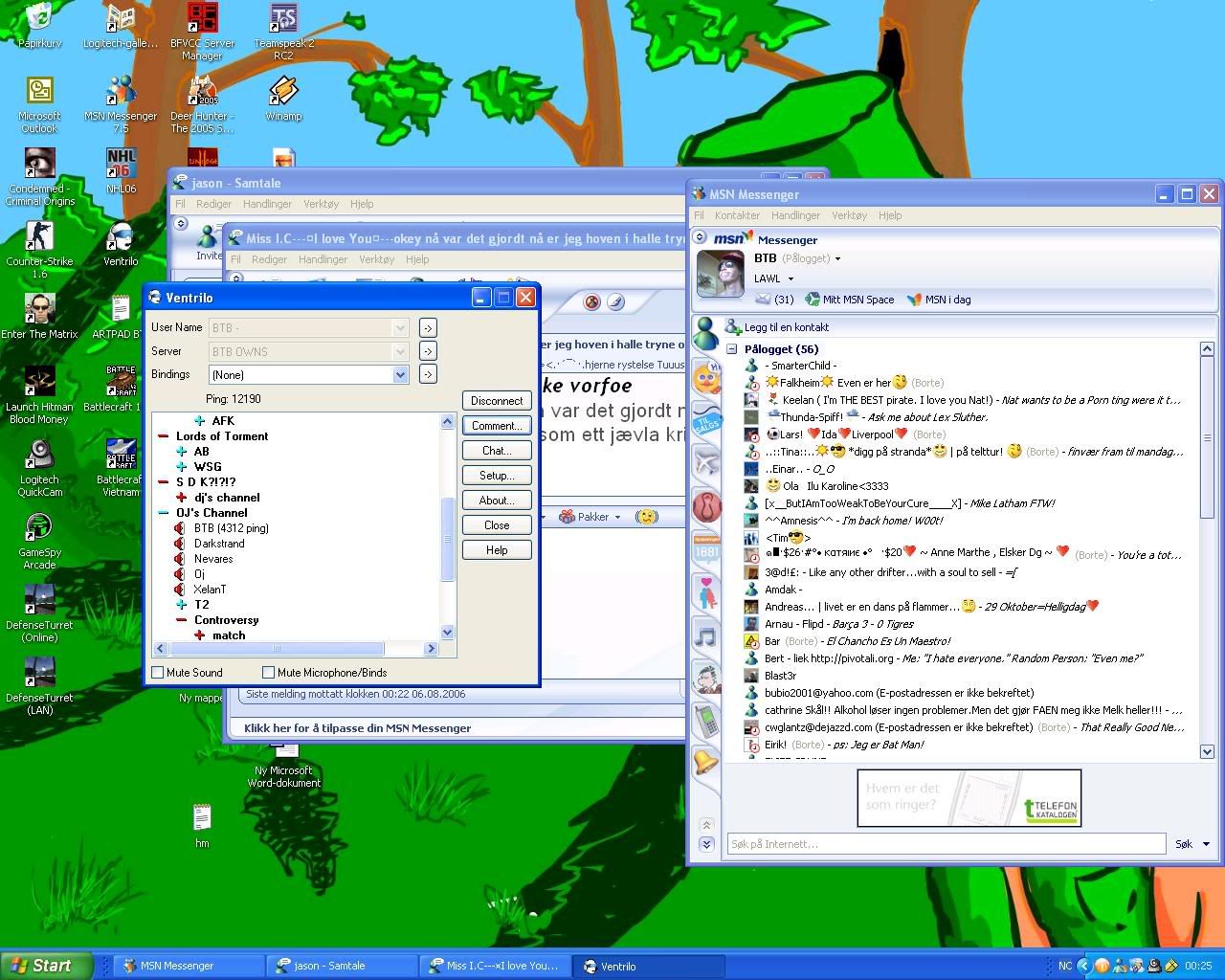Open the music note tab in MSN sidebar
1225x980 pixels.
click(x=706, y=636)
